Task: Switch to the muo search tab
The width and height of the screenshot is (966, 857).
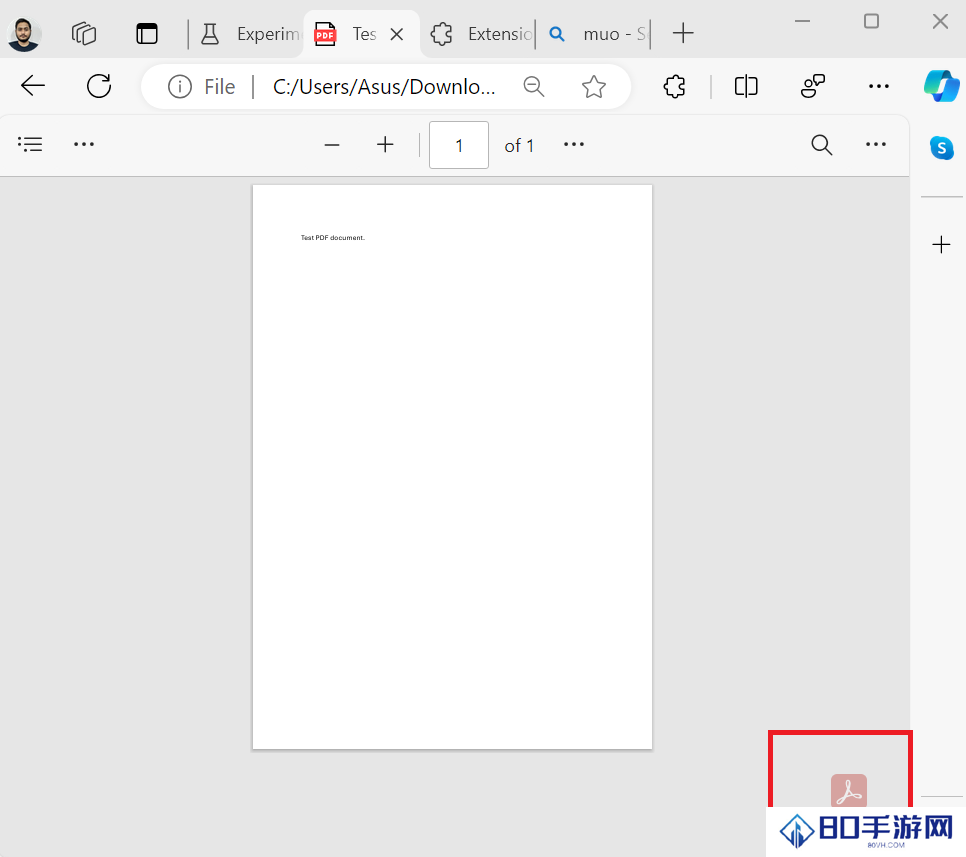Action: coord(597,34)
